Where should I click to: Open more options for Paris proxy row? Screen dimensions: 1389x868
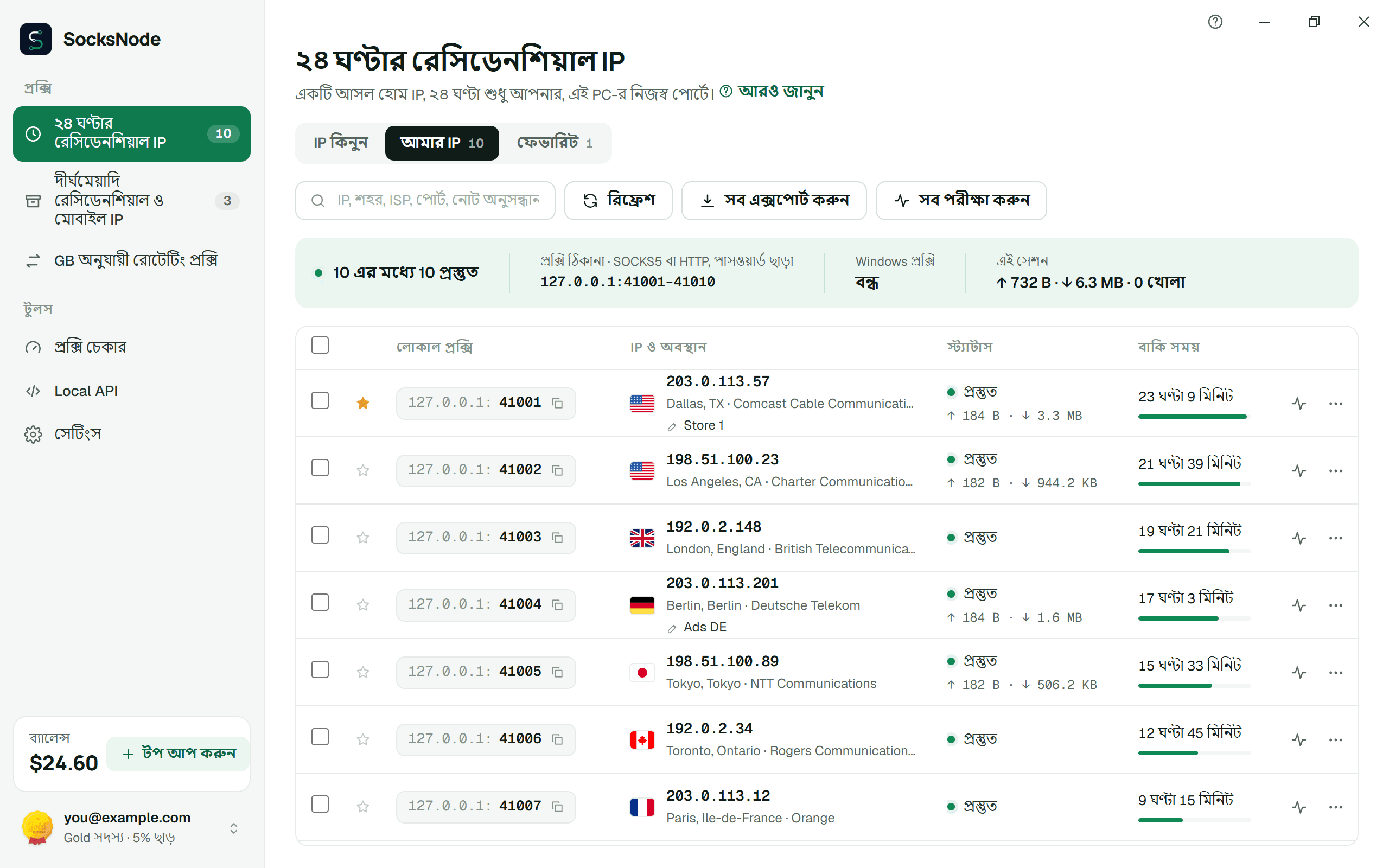coord(1335,806)
